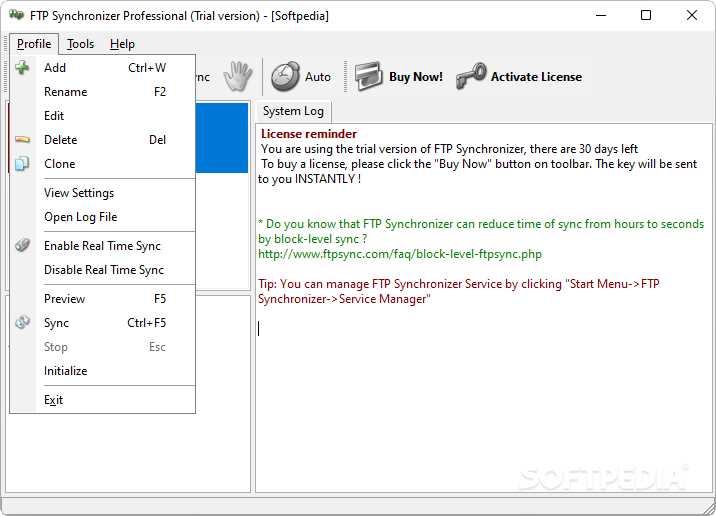Select Preview in the Profile menu
Viewport: 716px width, 516px height.
pos(103,299)
